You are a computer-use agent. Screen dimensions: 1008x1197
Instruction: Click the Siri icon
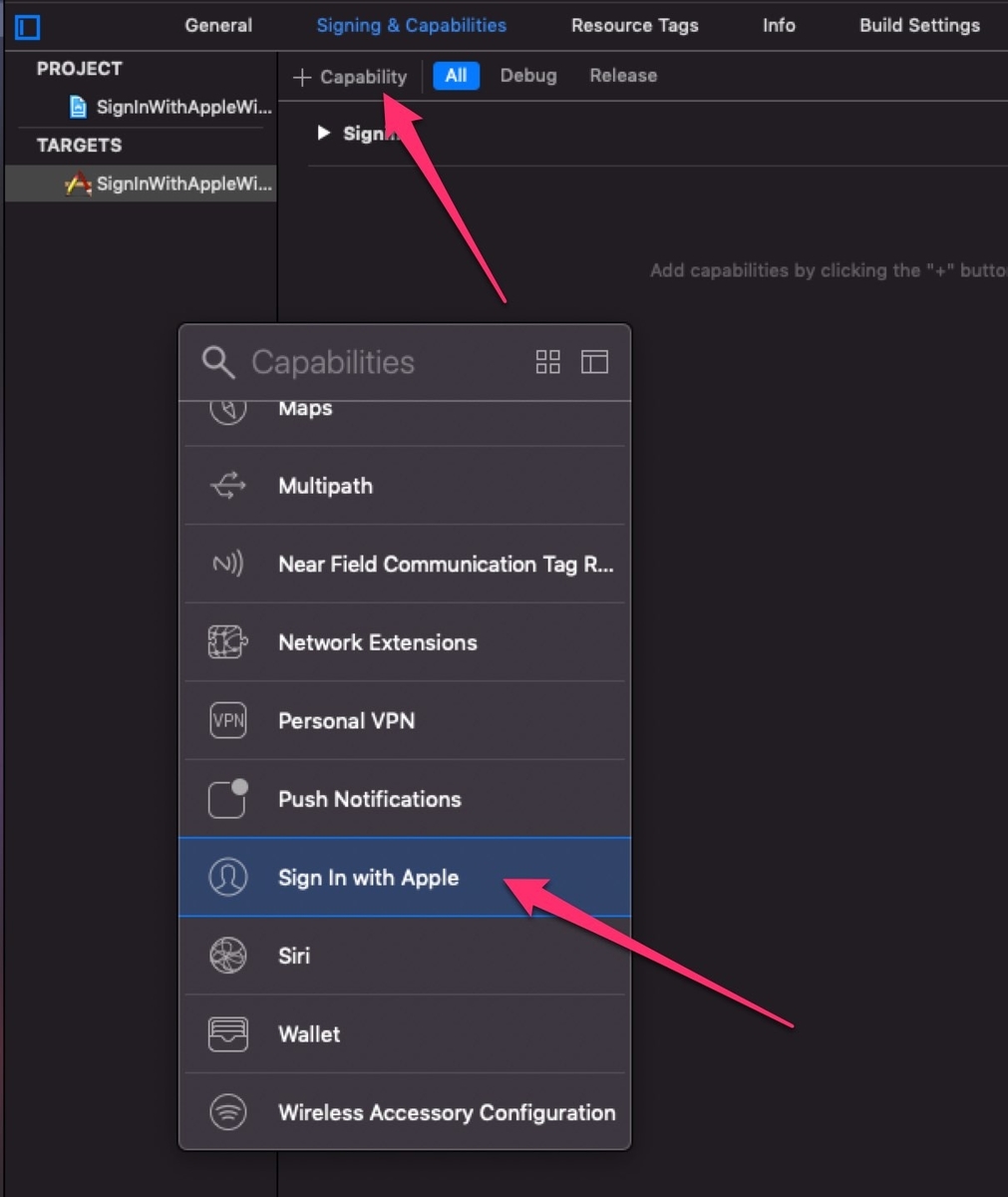pos(227,955)
